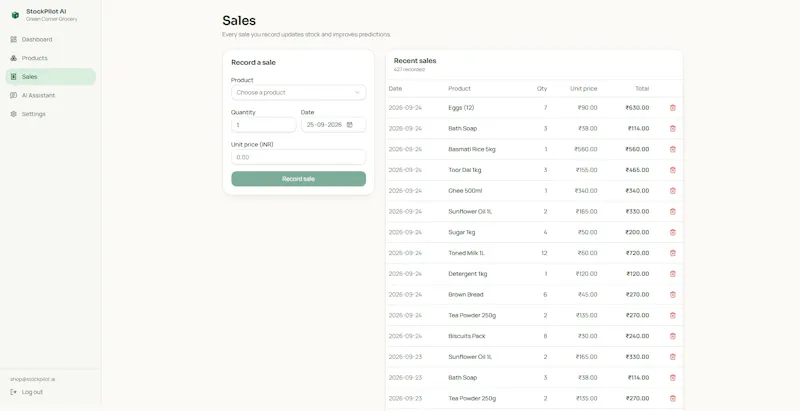Delete the Biscuits Pack sale
This screenshot has height=411, width=800.
[x=672, y=336]
